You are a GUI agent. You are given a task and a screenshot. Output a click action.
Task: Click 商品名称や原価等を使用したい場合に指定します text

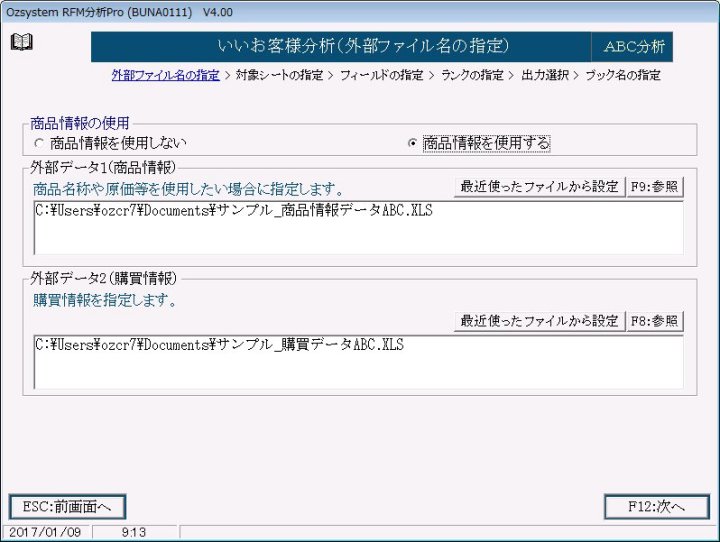tap(188, 189)
